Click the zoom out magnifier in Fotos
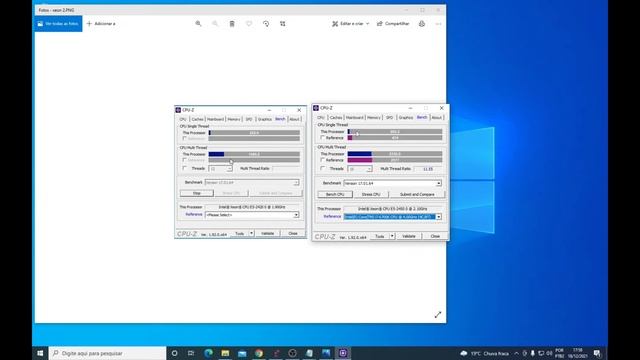 [215, 24]
